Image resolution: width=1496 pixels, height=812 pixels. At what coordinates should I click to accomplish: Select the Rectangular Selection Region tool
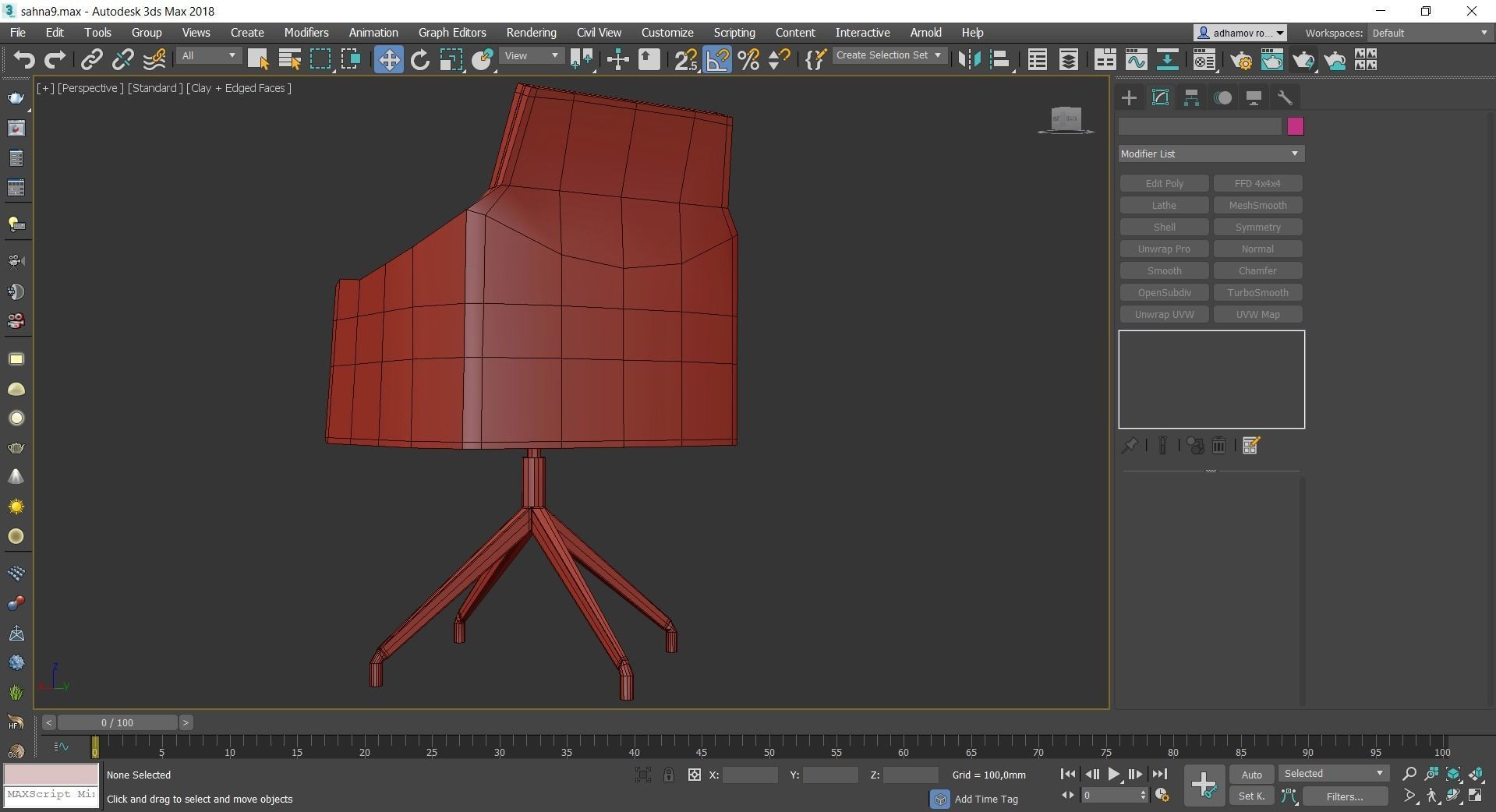pyautogui.click(x=321, y=60)
